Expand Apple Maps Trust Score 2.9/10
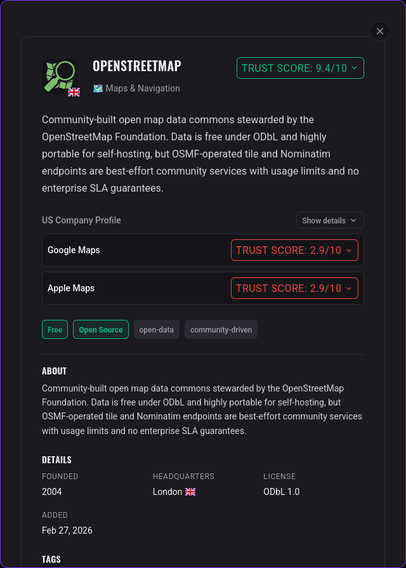Image resolution: width=406 pixels, height=568 pixels. pyautogui.click(x=294, y=288)
